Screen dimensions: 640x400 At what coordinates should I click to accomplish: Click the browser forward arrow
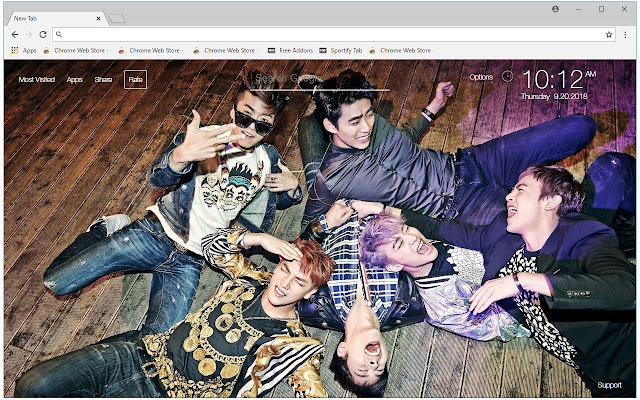[29, 35]
